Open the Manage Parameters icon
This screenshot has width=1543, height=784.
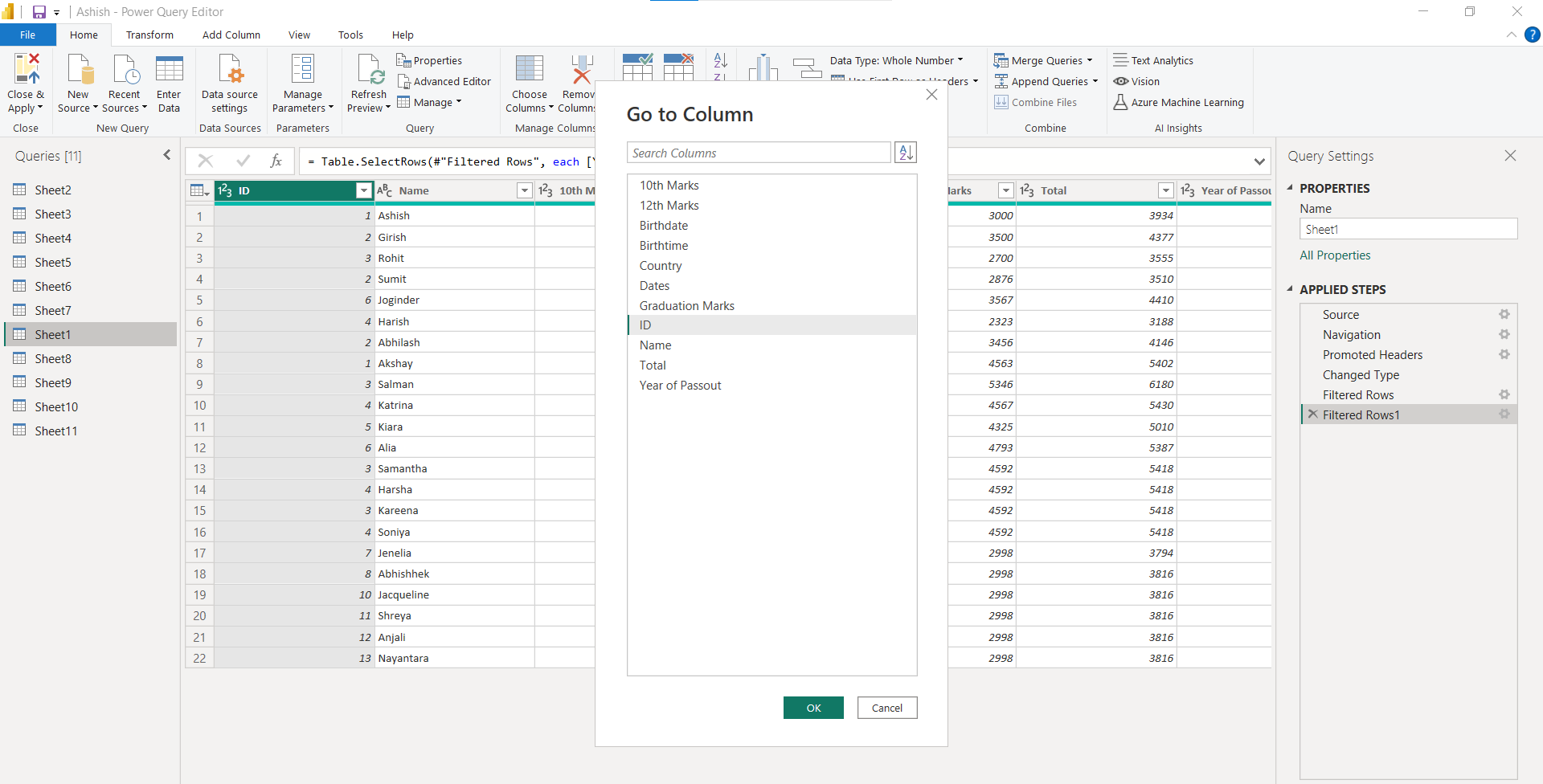pos(302,70)
